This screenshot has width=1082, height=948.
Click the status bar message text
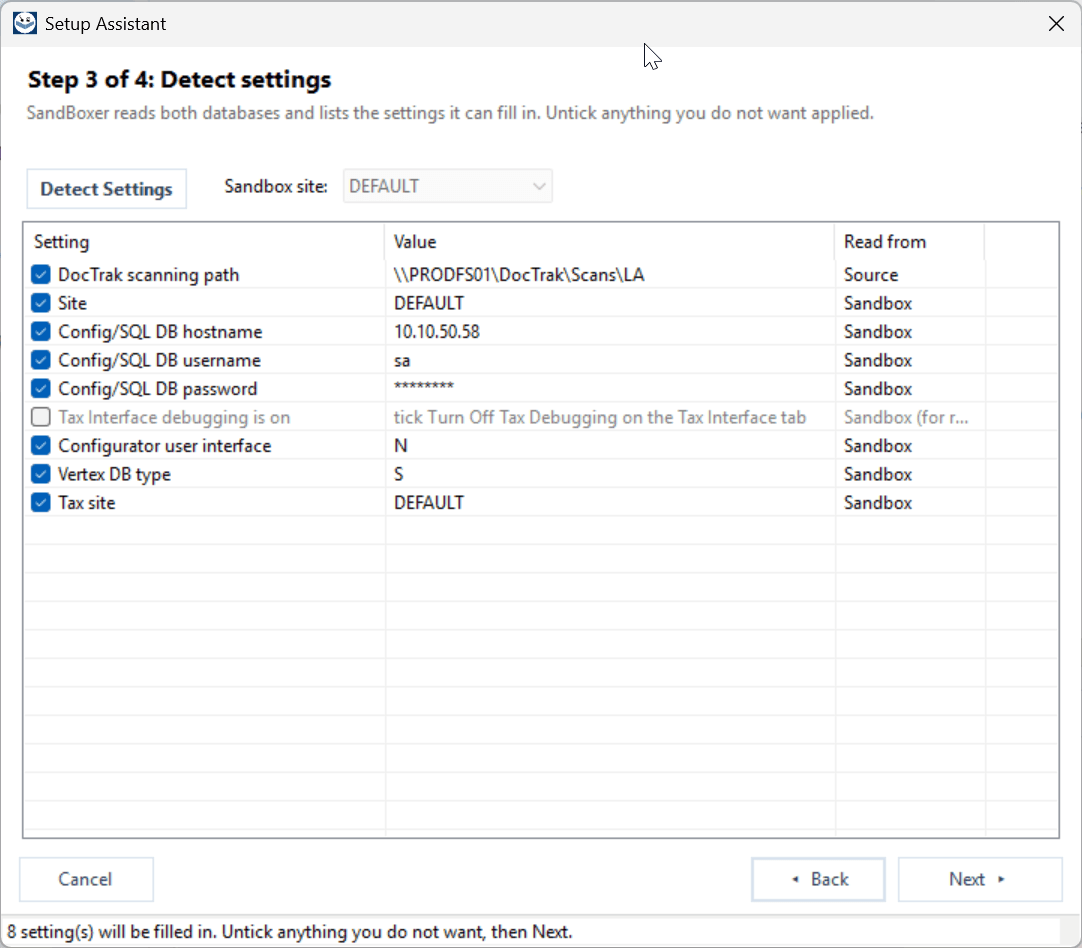pos(290,932)
